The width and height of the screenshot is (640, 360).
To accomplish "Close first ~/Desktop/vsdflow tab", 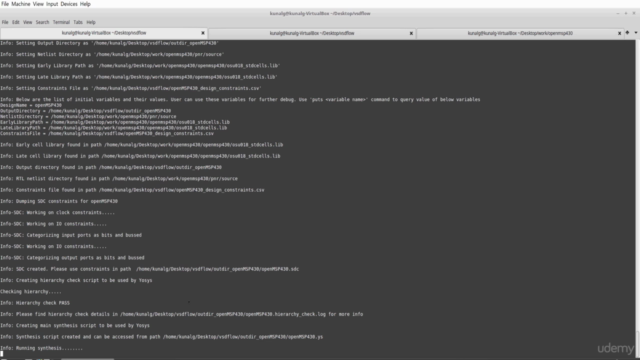I will (x=203, y=33).
